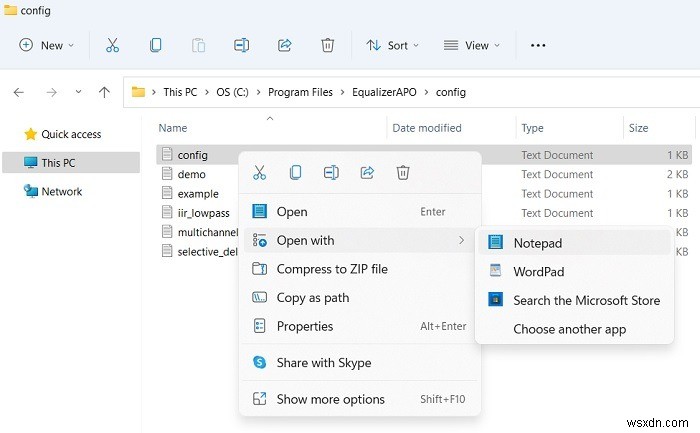Screen dimensions: 700x433
Task: Select Network in the navigation pane
Action: click(61, 191)
